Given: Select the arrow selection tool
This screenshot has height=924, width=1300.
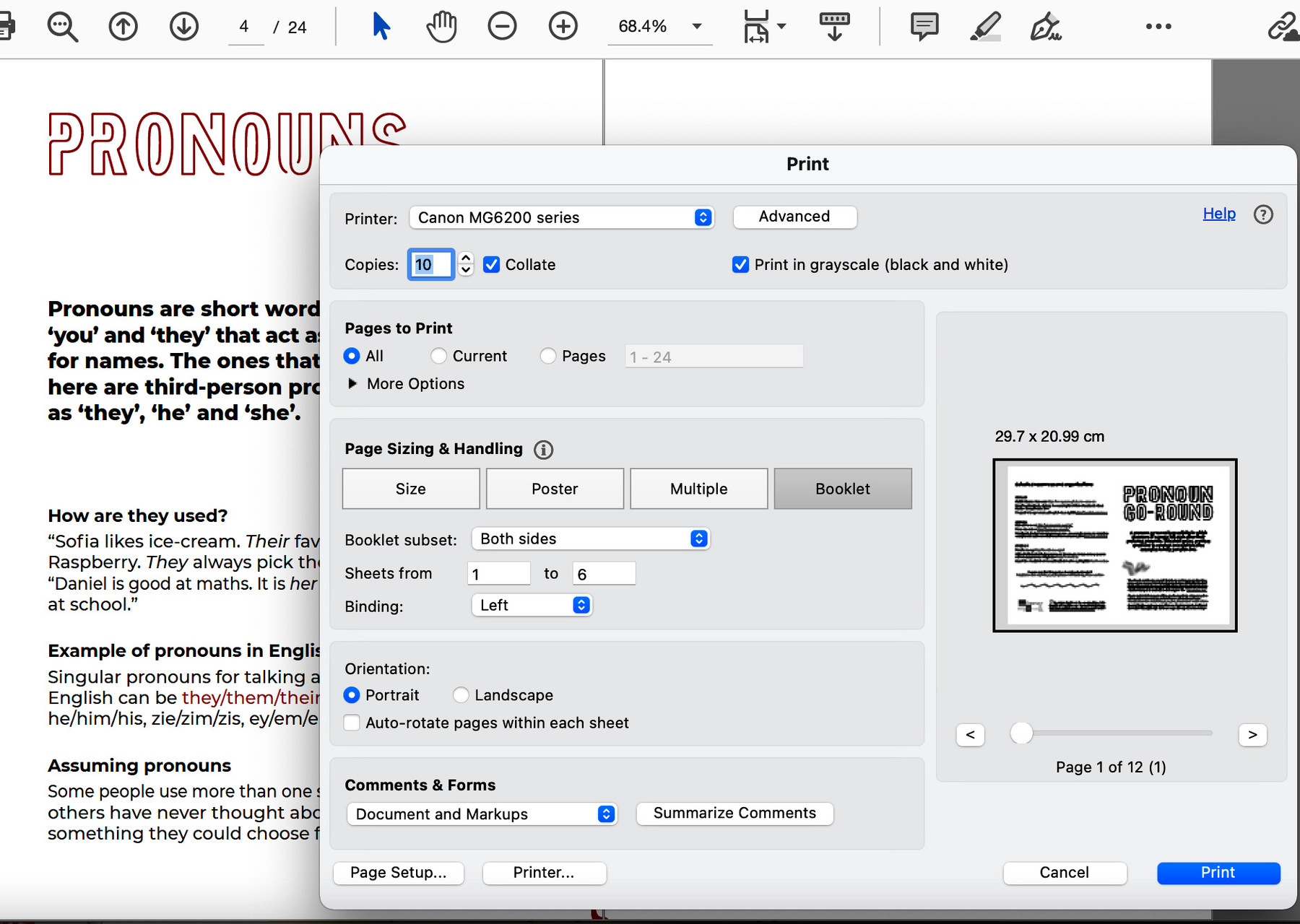Looking at the screenshot, I should pyautogui.click(x=381, y=27).
